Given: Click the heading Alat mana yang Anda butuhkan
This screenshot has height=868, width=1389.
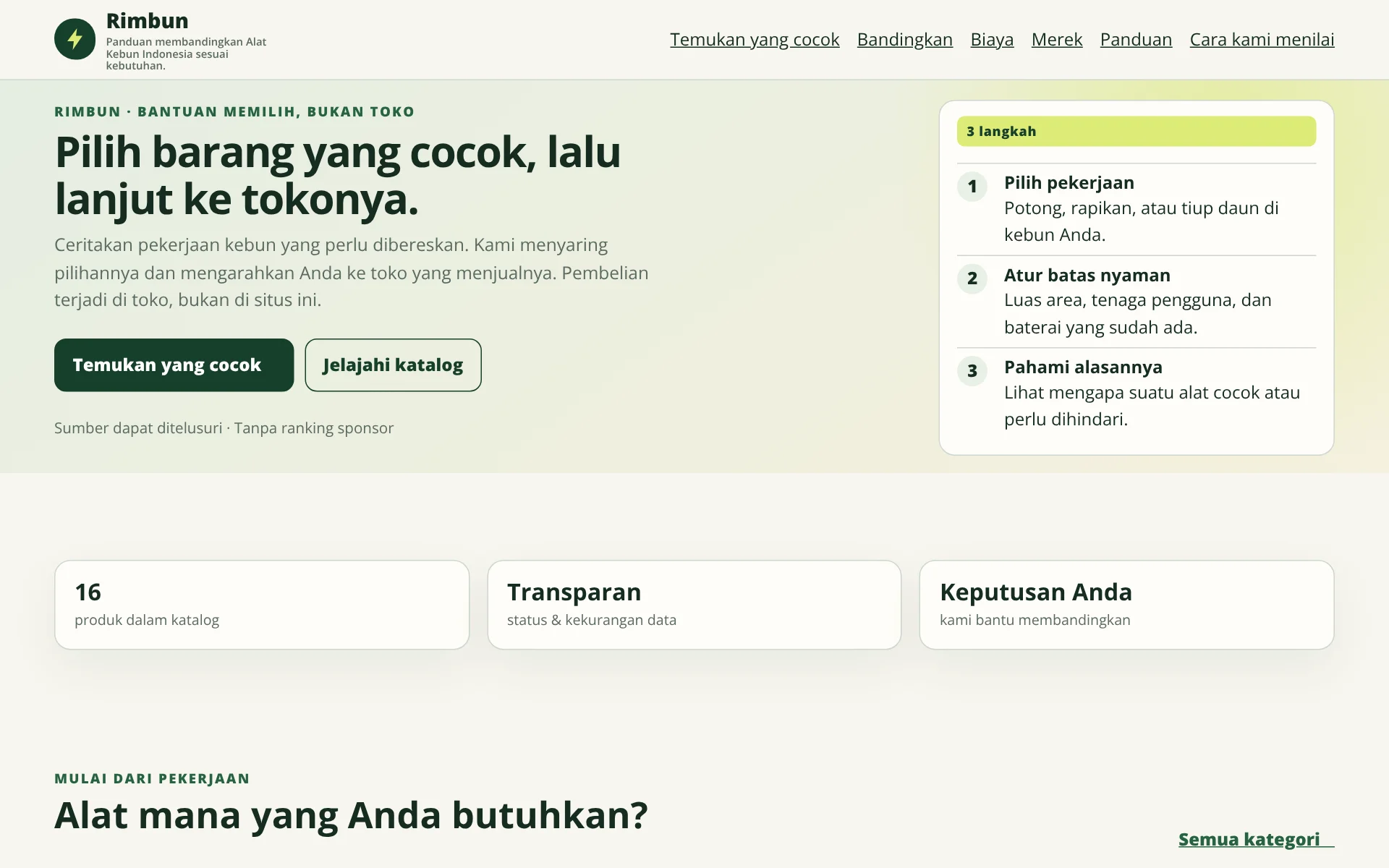Looking at the screenshot, I should click(x=351, y=815).
